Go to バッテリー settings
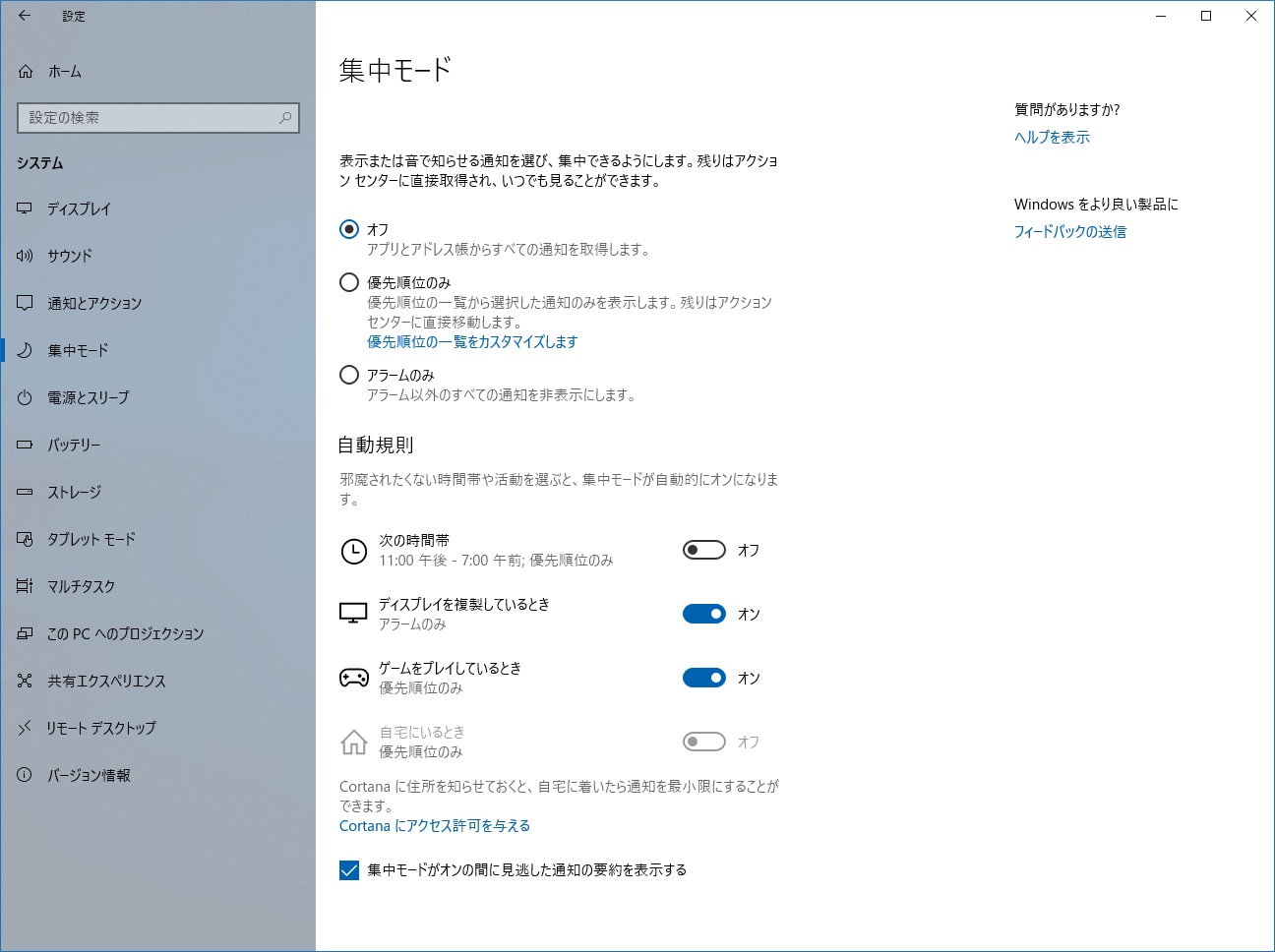The height and width of the screenshot is (952, 1275). [x=157, y=445]
